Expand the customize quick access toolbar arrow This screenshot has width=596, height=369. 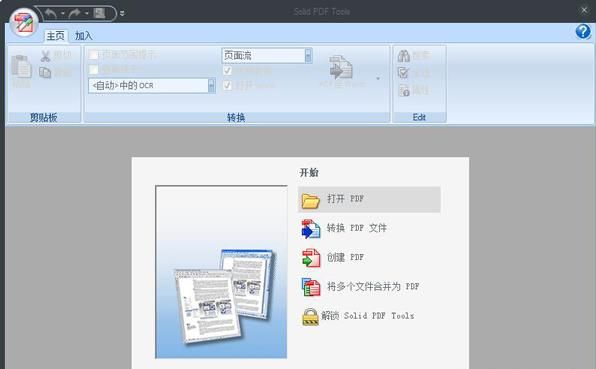click(122, 13)
